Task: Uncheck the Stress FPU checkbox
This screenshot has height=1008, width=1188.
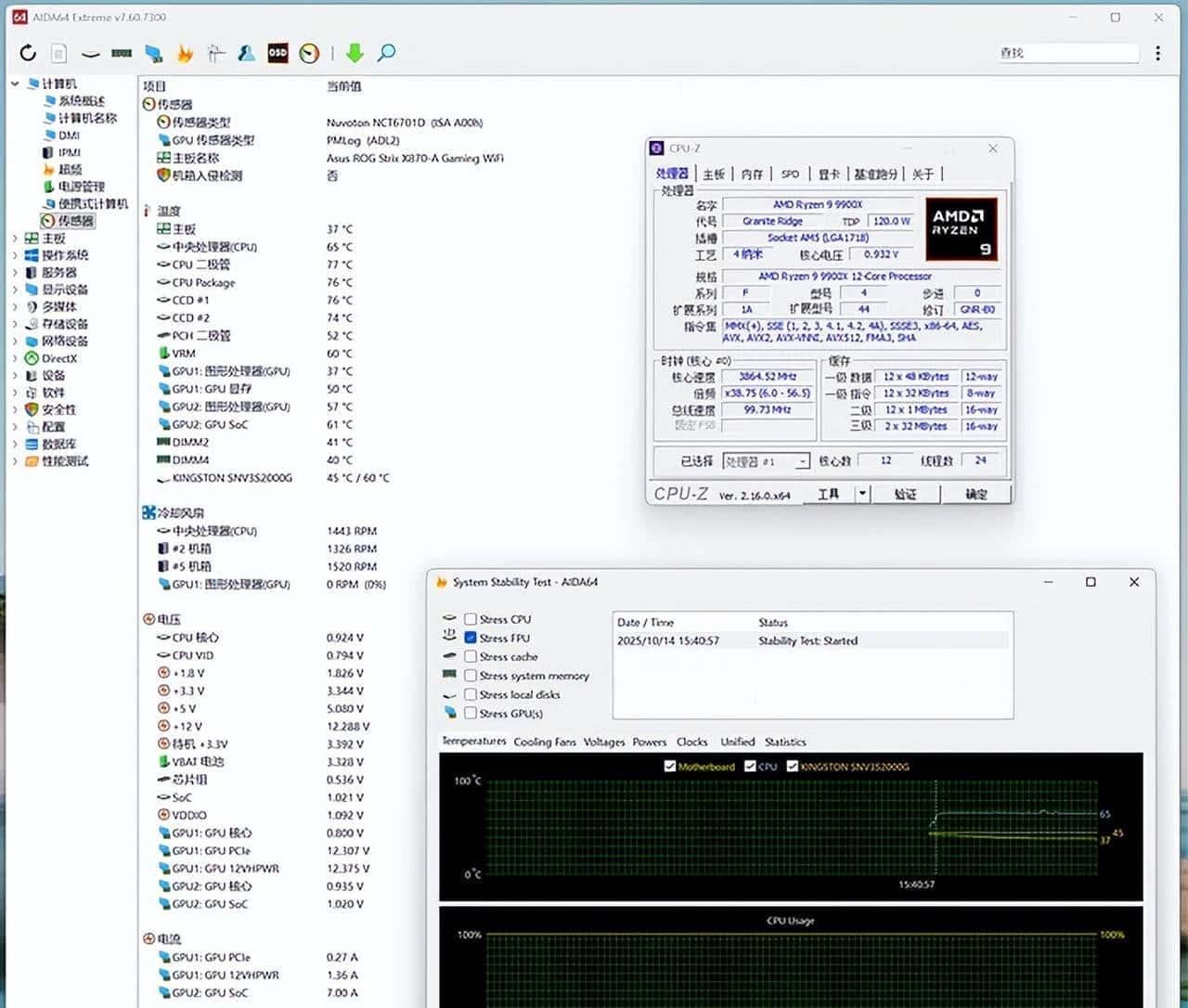Action: click(471, 638)
